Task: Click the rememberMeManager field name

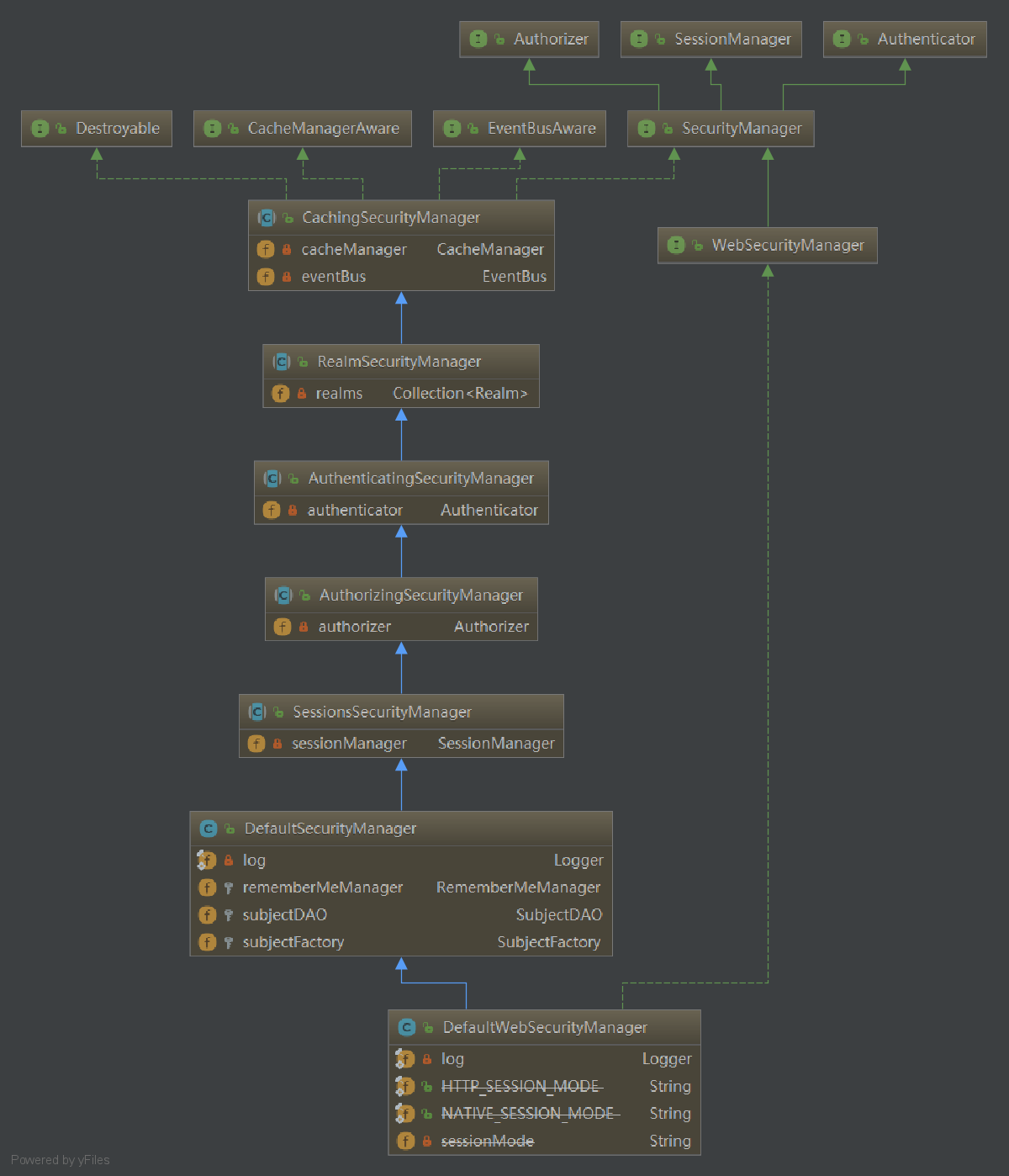Action: click(323, 887)
